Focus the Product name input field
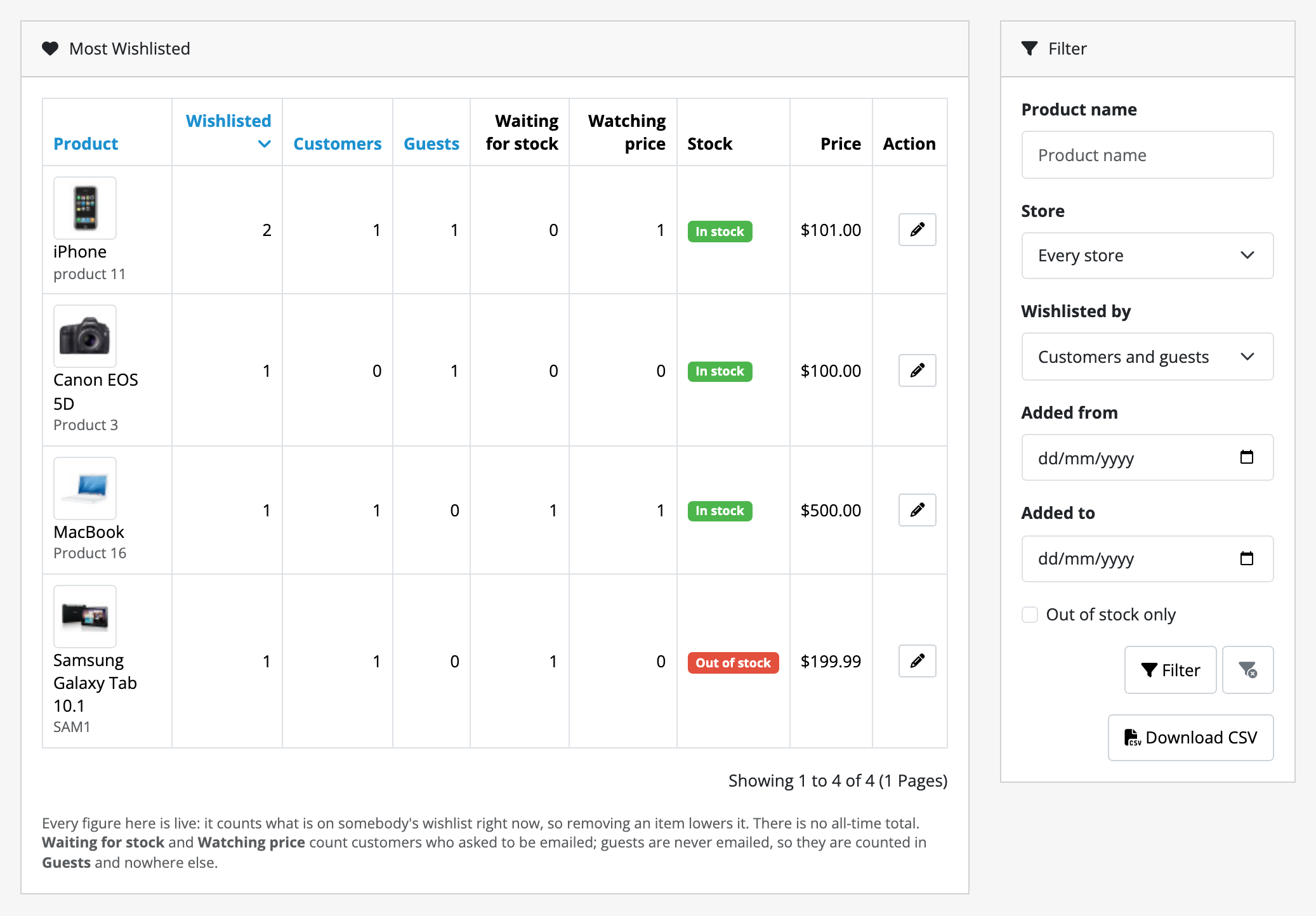1316x916 pixels. coord(1147,155)
